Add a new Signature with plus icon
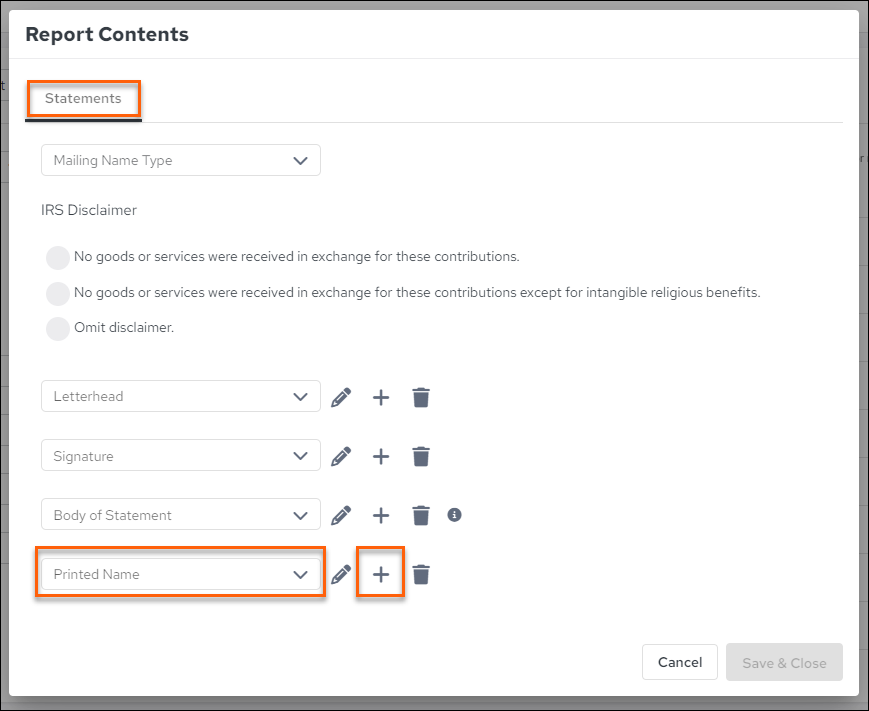 click(x=381, y=457)
